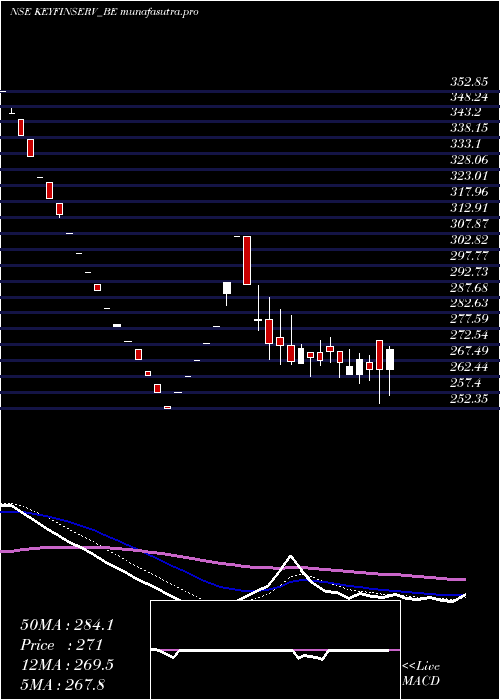Screen dimensions: 500x700
Task: Pick the 307.87 price label
Action: (x=468, y=223)
